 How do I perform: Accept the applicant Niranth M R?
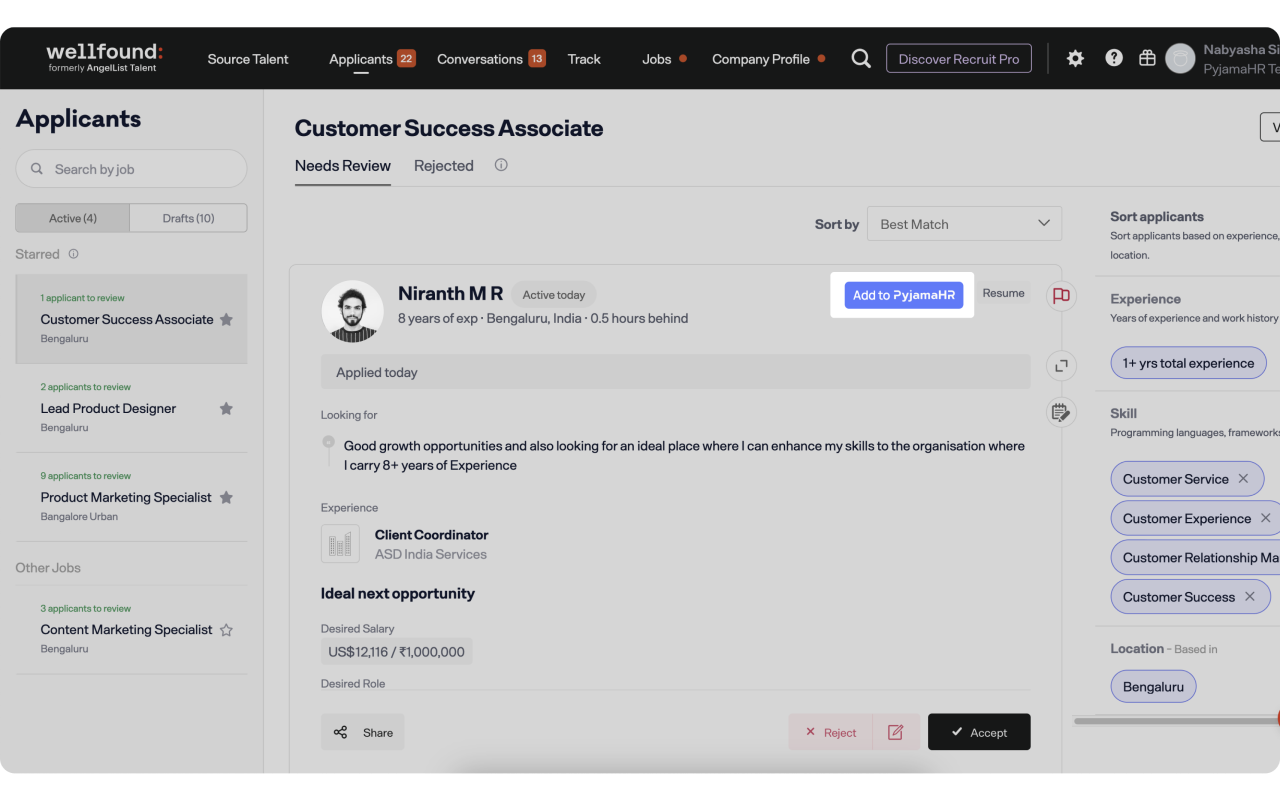(978, 731)
